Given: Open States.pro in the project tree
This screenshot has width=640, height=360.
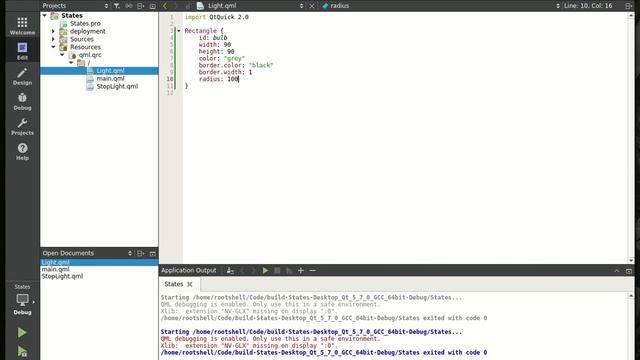Looking at the screenshot, I should [85, 23].
